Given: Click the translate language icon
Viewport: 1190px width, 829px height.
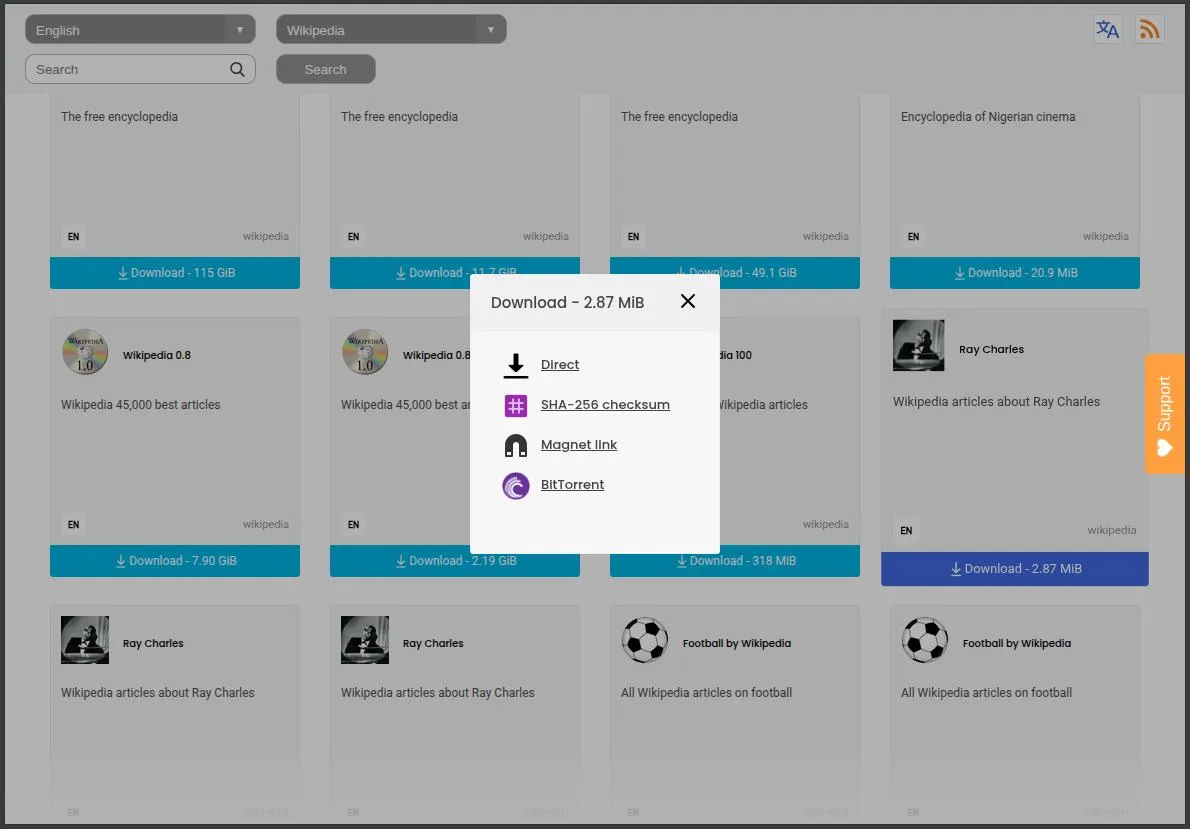Looking at the screenshot, I should point(1107,30).
